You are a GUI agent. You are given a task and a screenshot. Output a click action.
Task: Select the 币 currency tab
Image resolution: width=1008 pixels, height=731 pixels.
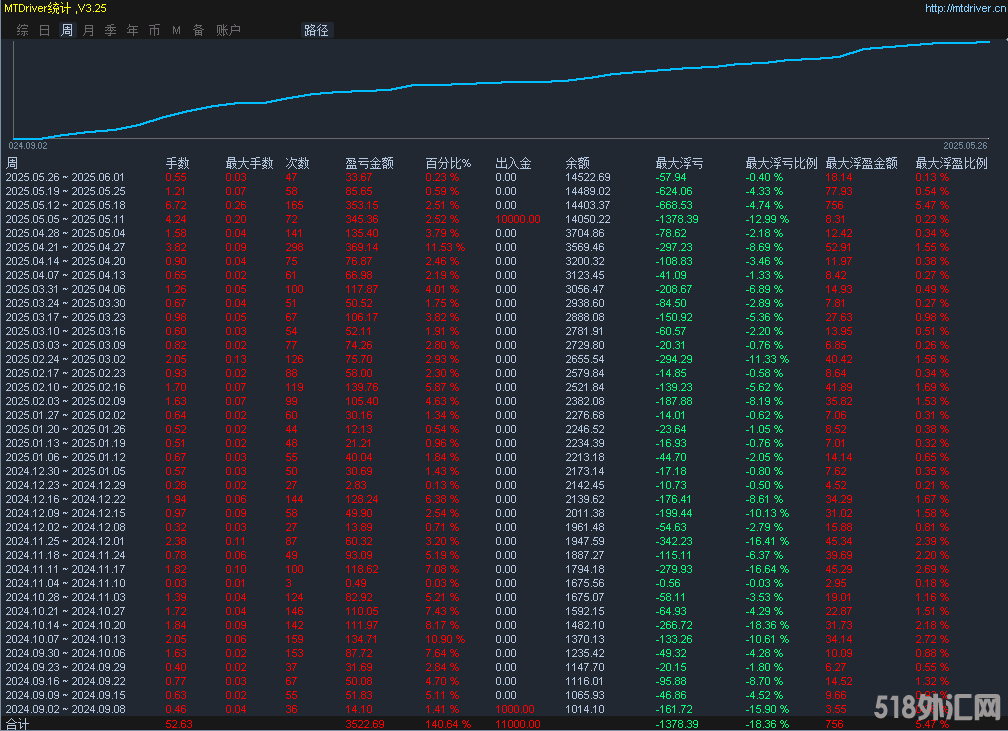(x=154, y=30)
